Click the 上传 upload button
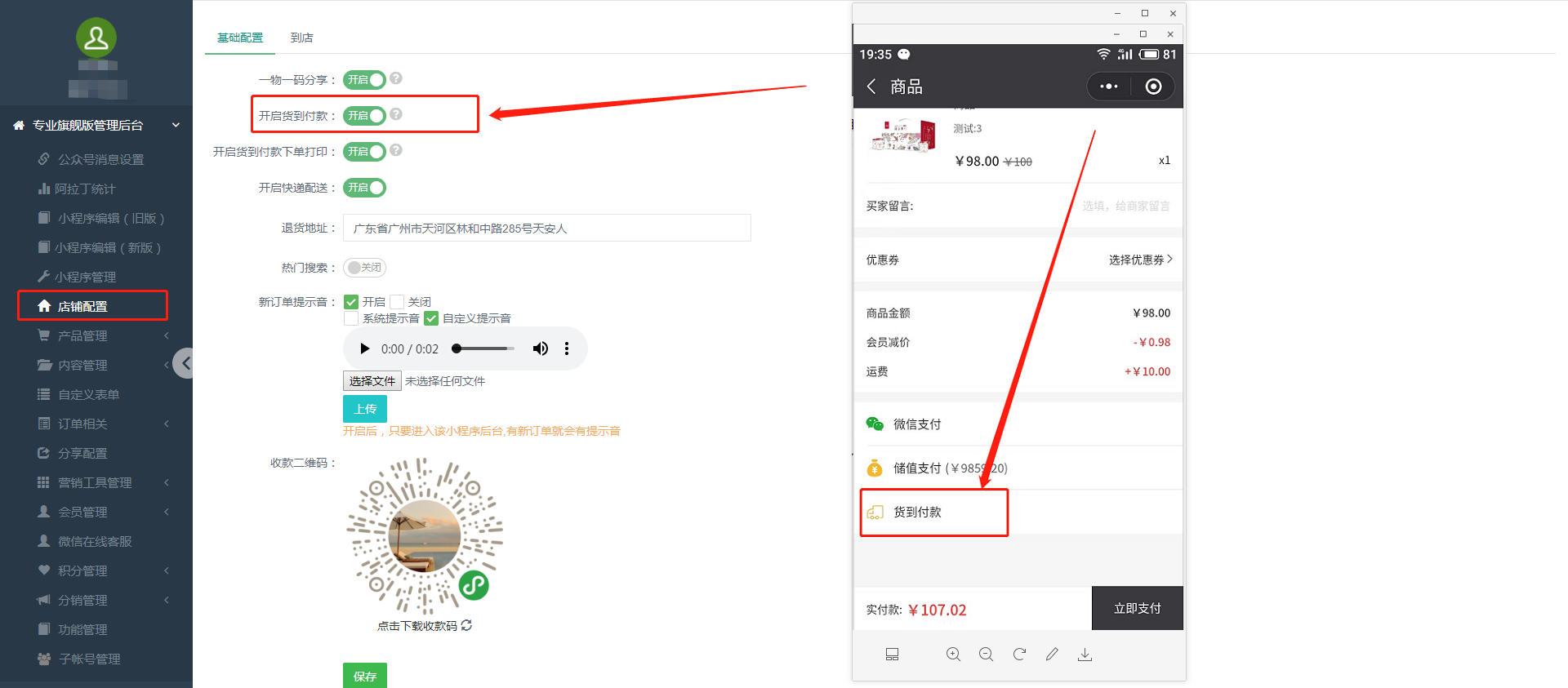This screenshot has width=1568, height=688. [x=364, y=409]
